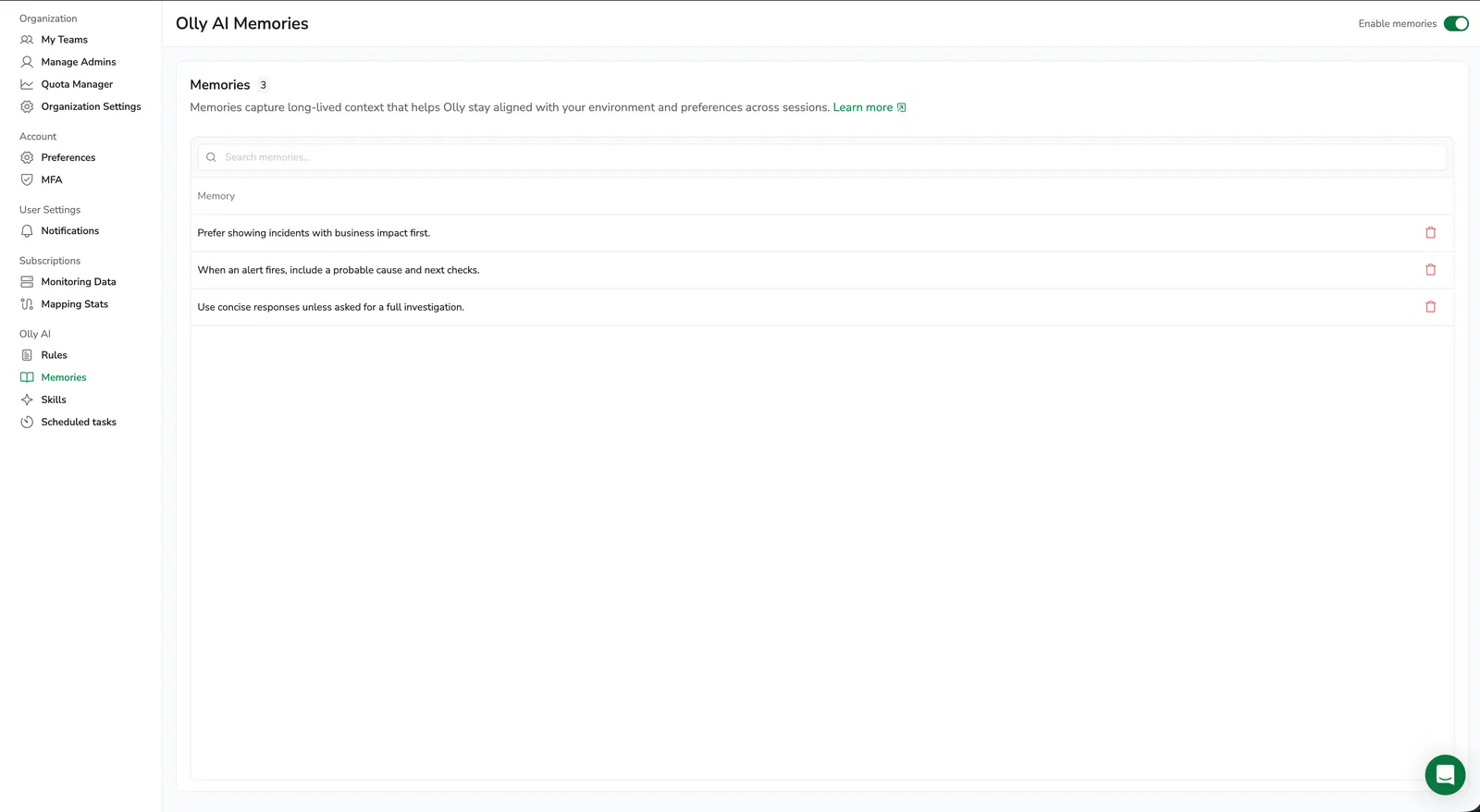Open the Mapping Stats page
The width and height of the screenshot is (1480, 812).
point(75,304)
